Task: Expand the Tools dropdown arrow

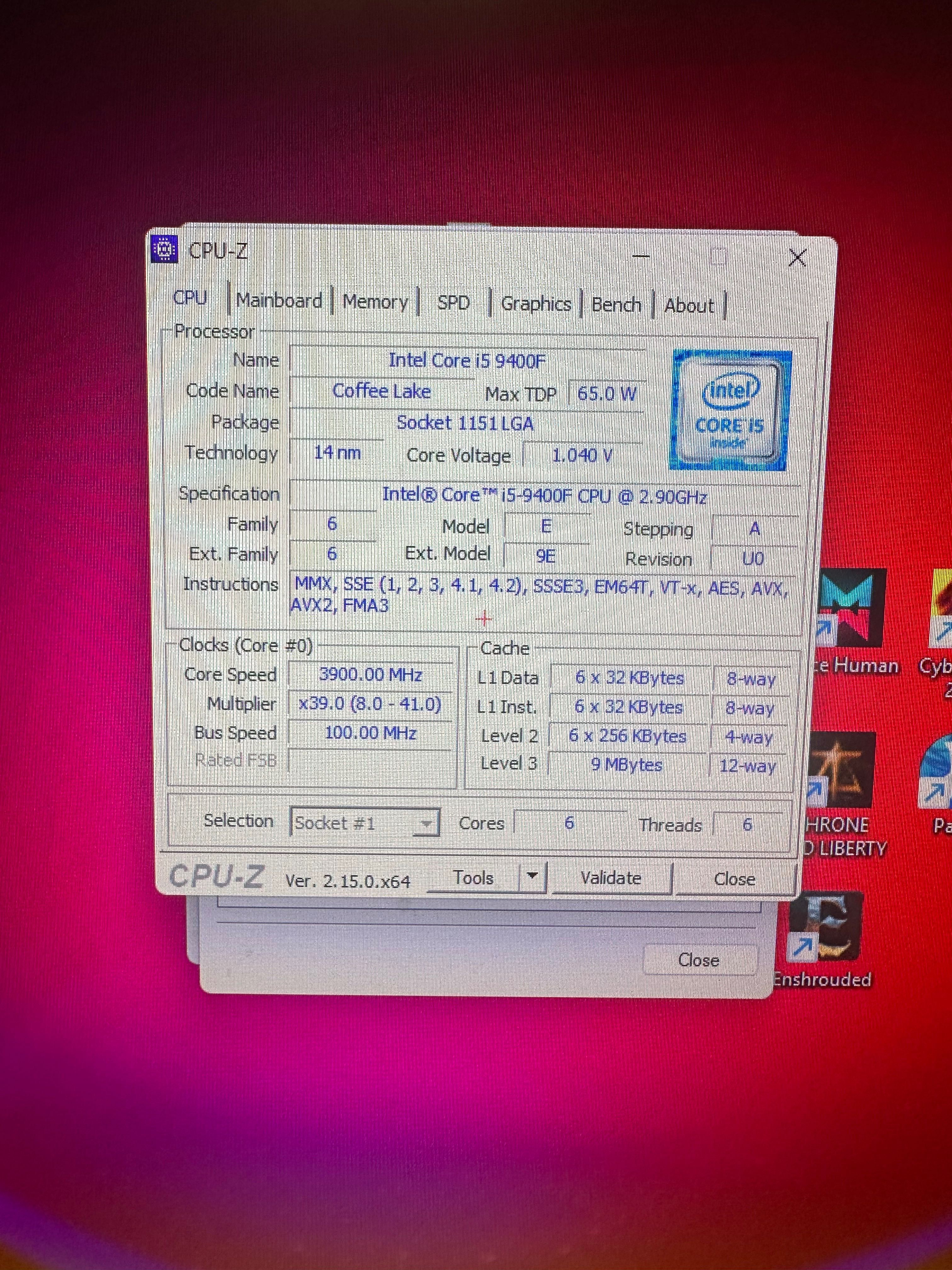Action: [x=533, y=876]
